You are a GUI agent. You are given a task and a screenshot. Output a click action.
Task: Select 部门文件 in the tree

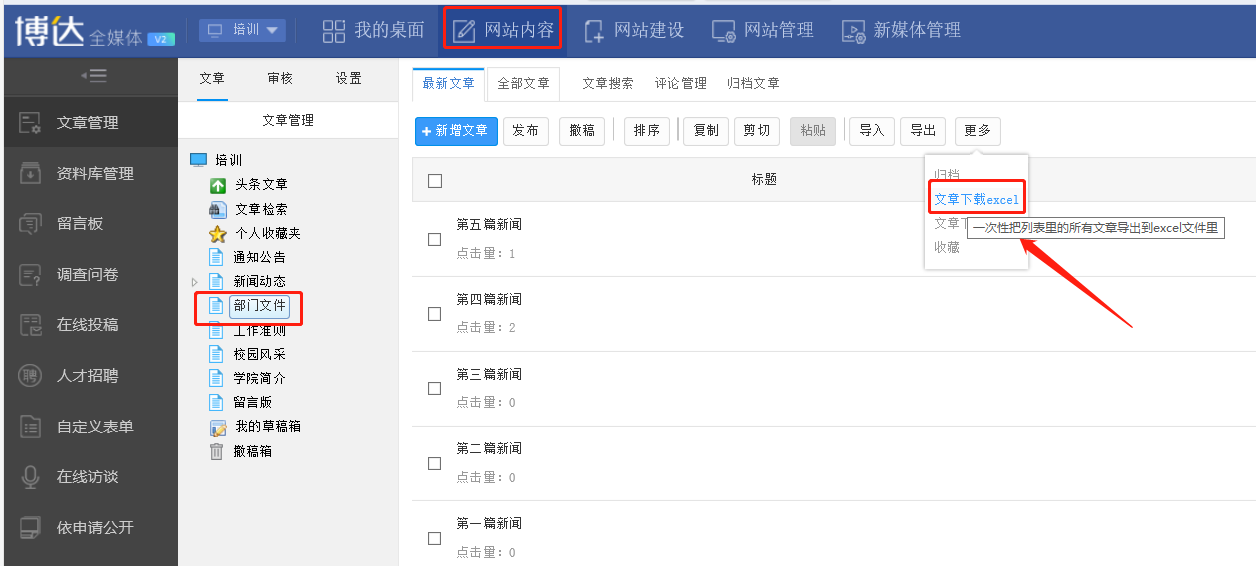(x=259, y=306)
